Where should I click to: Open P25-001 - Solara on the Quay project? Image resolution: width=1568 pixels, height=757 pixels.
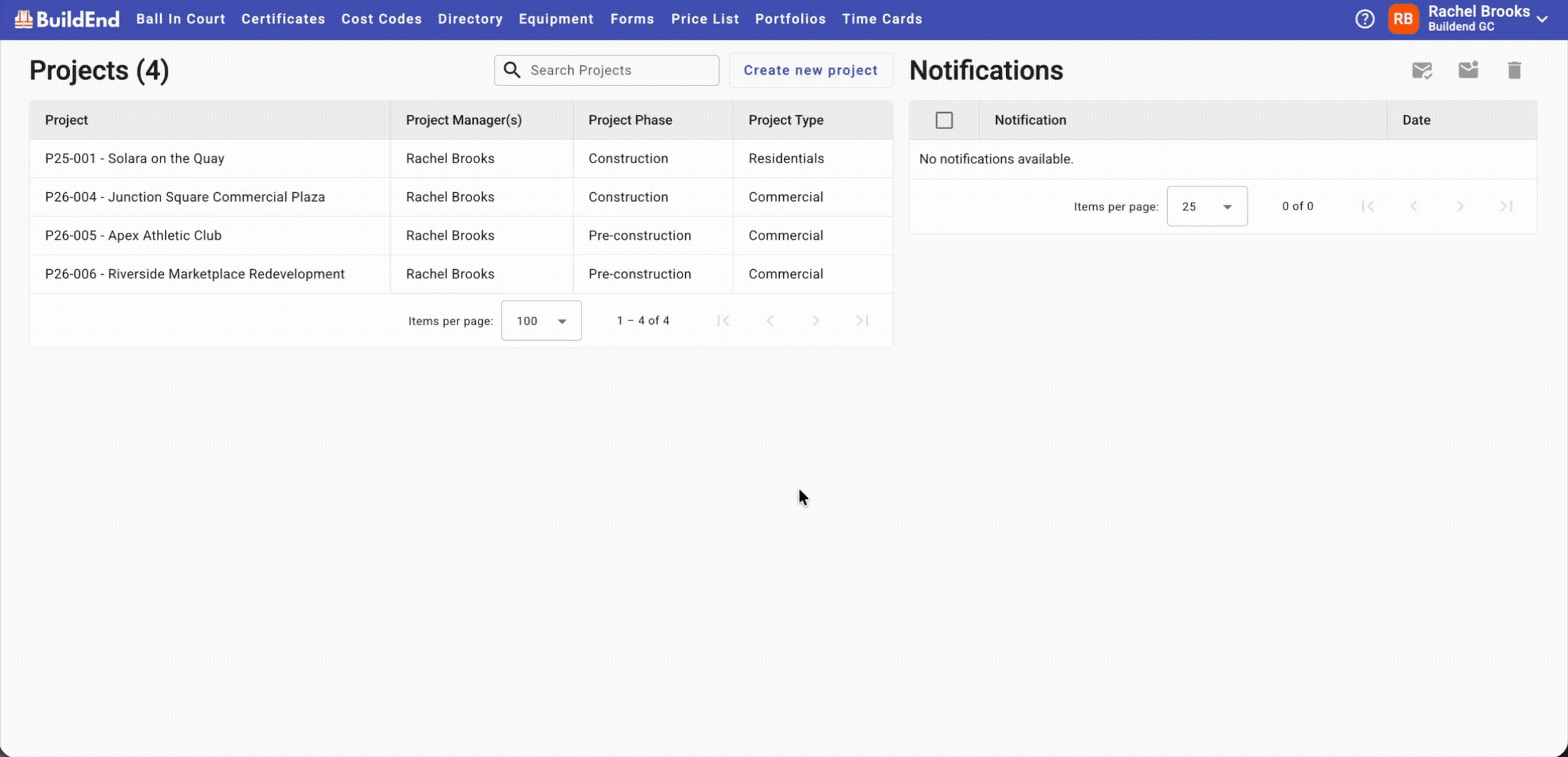tap(135, 158)
